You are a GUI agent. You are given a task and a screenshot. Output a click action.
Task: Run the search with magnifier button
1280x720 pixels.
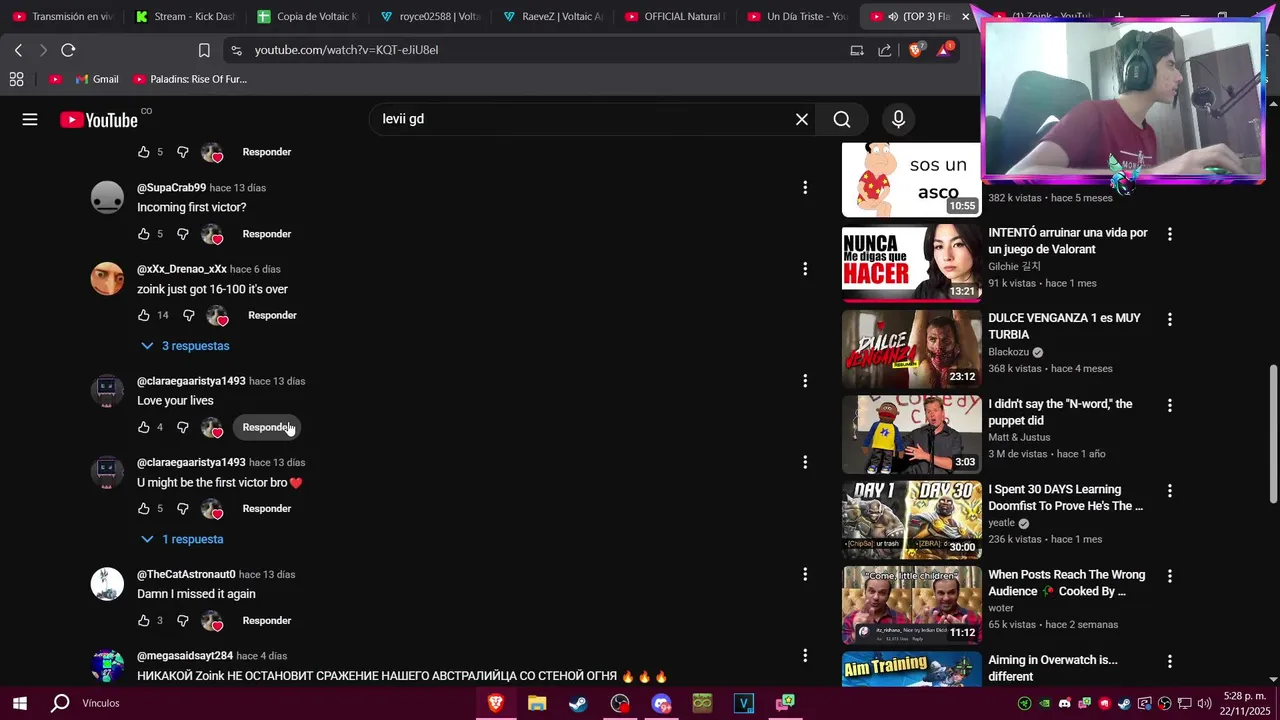(x=842, y=119)
